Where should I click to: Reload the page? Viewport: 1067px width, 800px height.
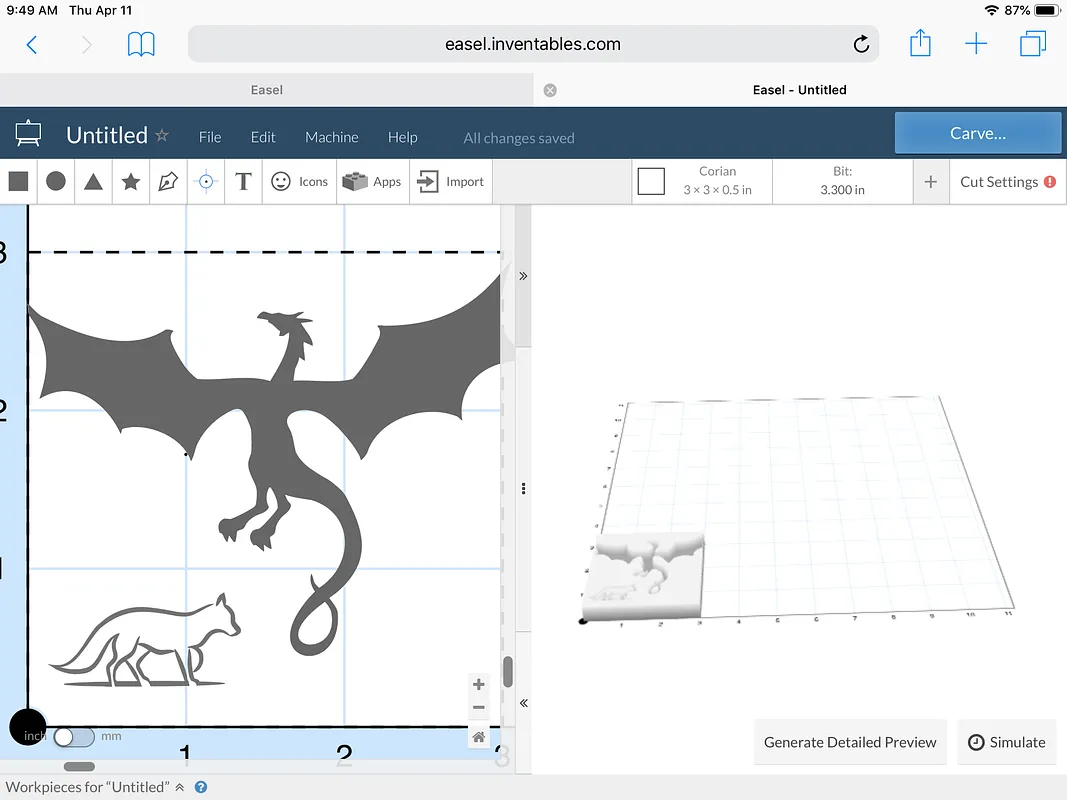pos(861,44)
